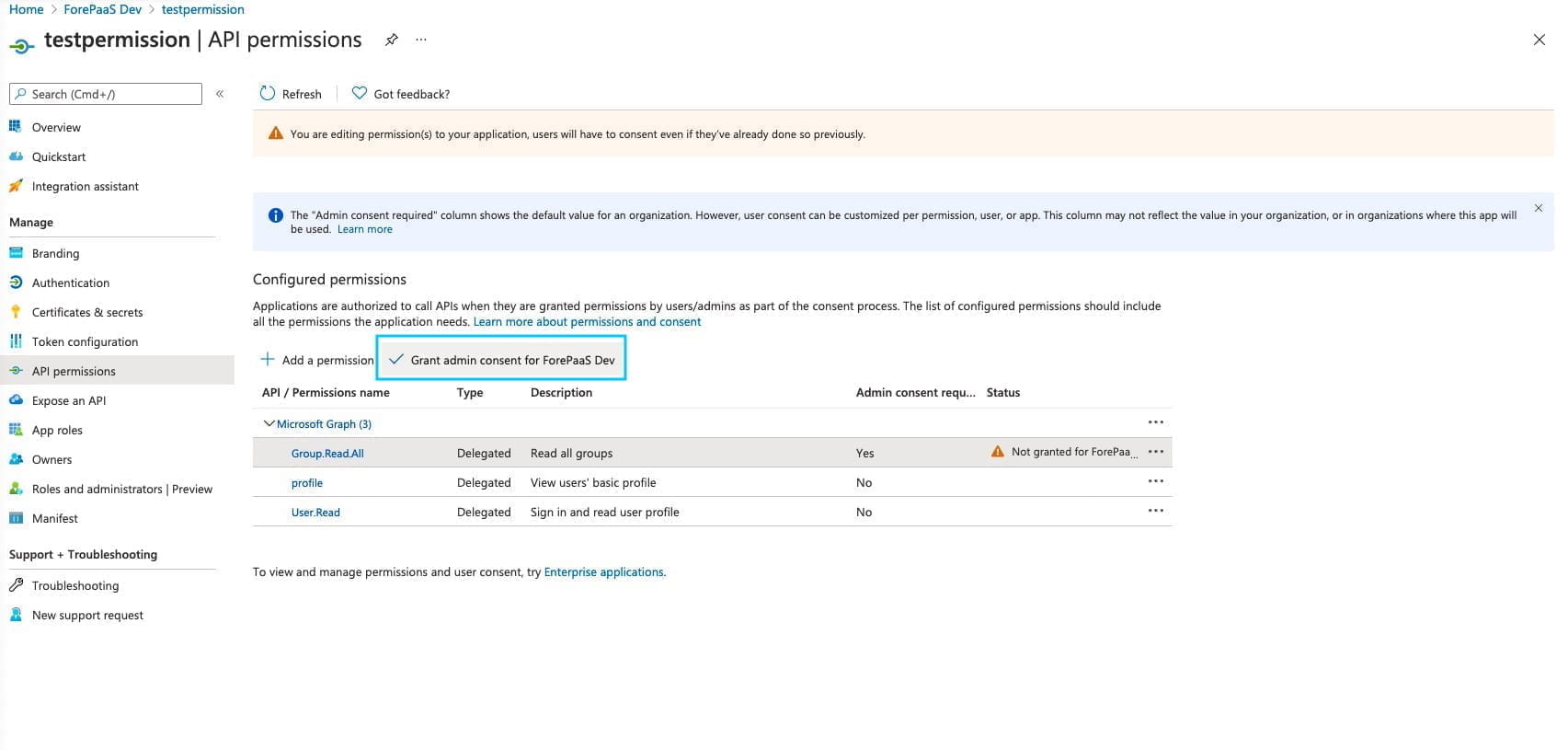This screenshot has height=750, width=1568.
Task: Open Learn more about permissions and consent
Action: point(587,321)
